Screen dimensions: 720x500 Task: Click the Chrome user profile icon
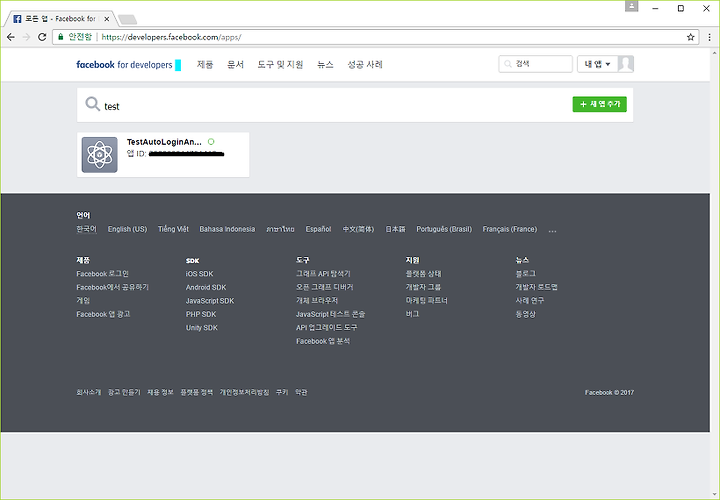631,6
